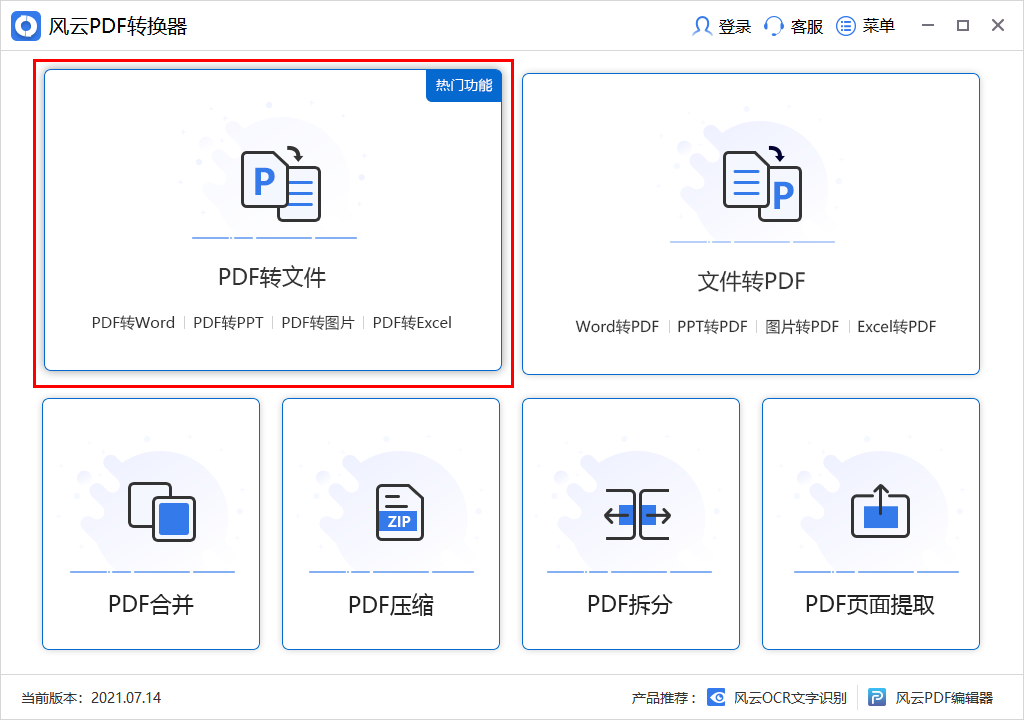Select the 文件转PDF card title
Image resolution: width=1024 pixels, height=720 pixels.
click(751, 282)
